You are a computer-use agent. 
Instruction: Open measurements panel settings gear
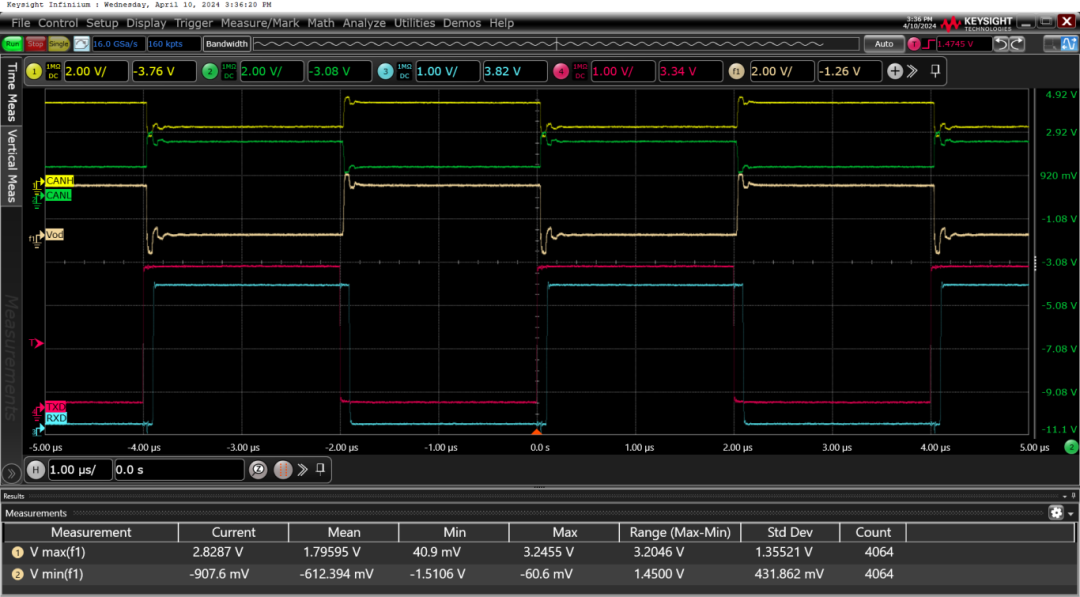(x=1055, y=513)
